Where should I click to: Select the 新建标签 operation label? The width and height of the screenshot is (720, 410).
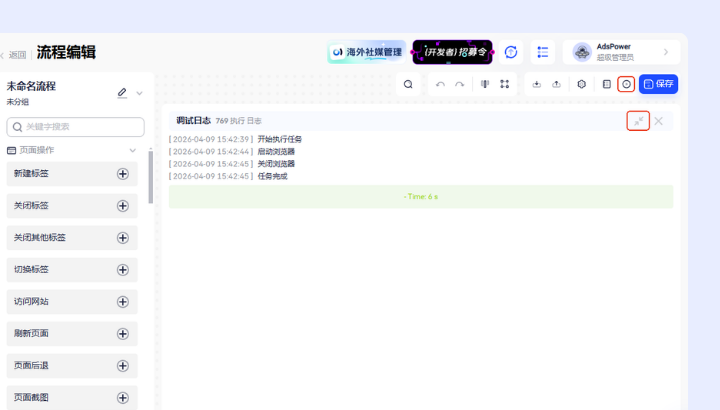[31, 173]
